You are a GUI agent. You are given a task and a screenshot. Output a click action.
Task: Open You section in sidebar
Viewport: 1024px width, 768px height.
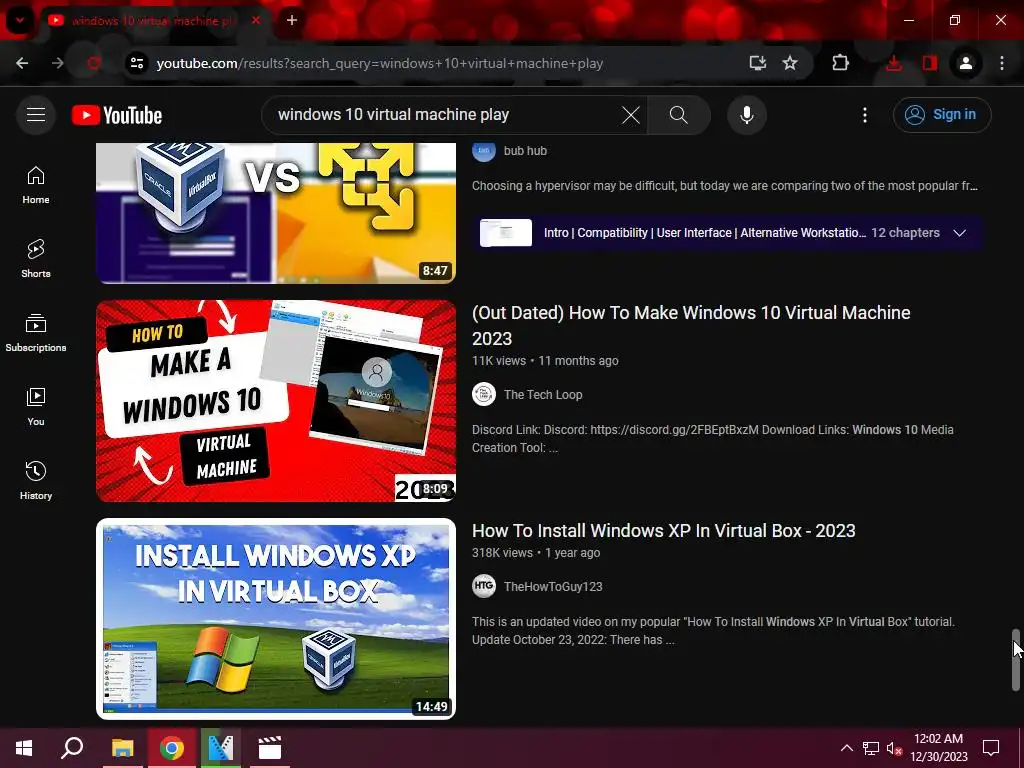click(36, 407)
